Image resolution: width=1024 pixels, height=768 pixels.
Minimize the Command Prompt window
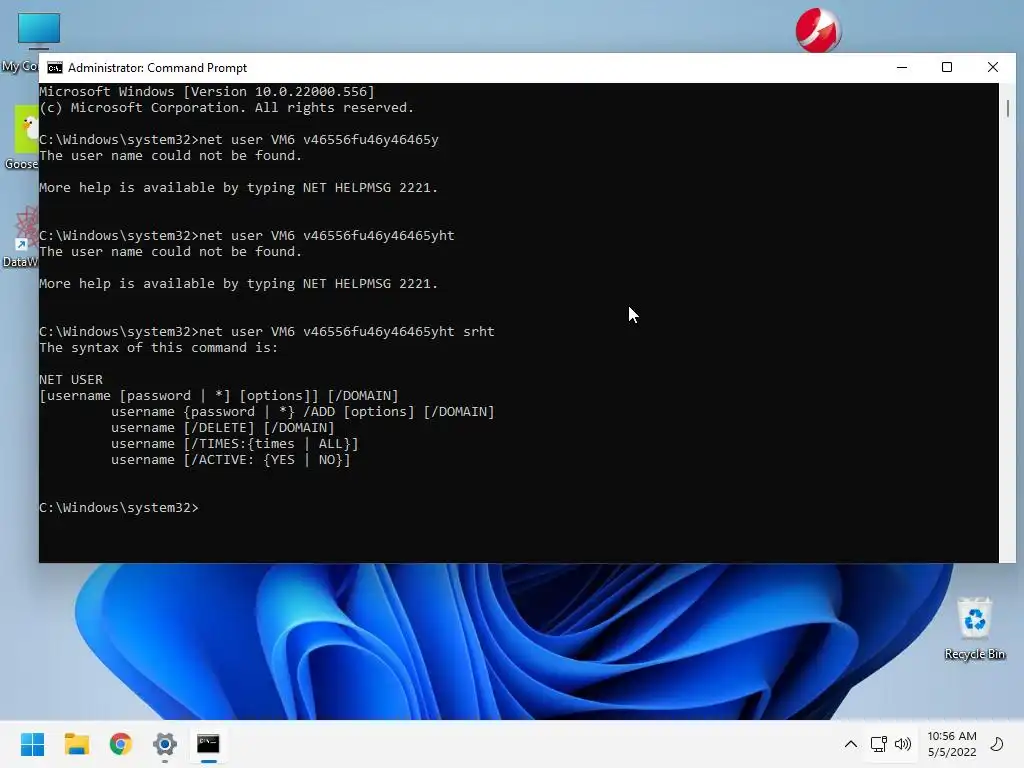click(x=902, y=67)
